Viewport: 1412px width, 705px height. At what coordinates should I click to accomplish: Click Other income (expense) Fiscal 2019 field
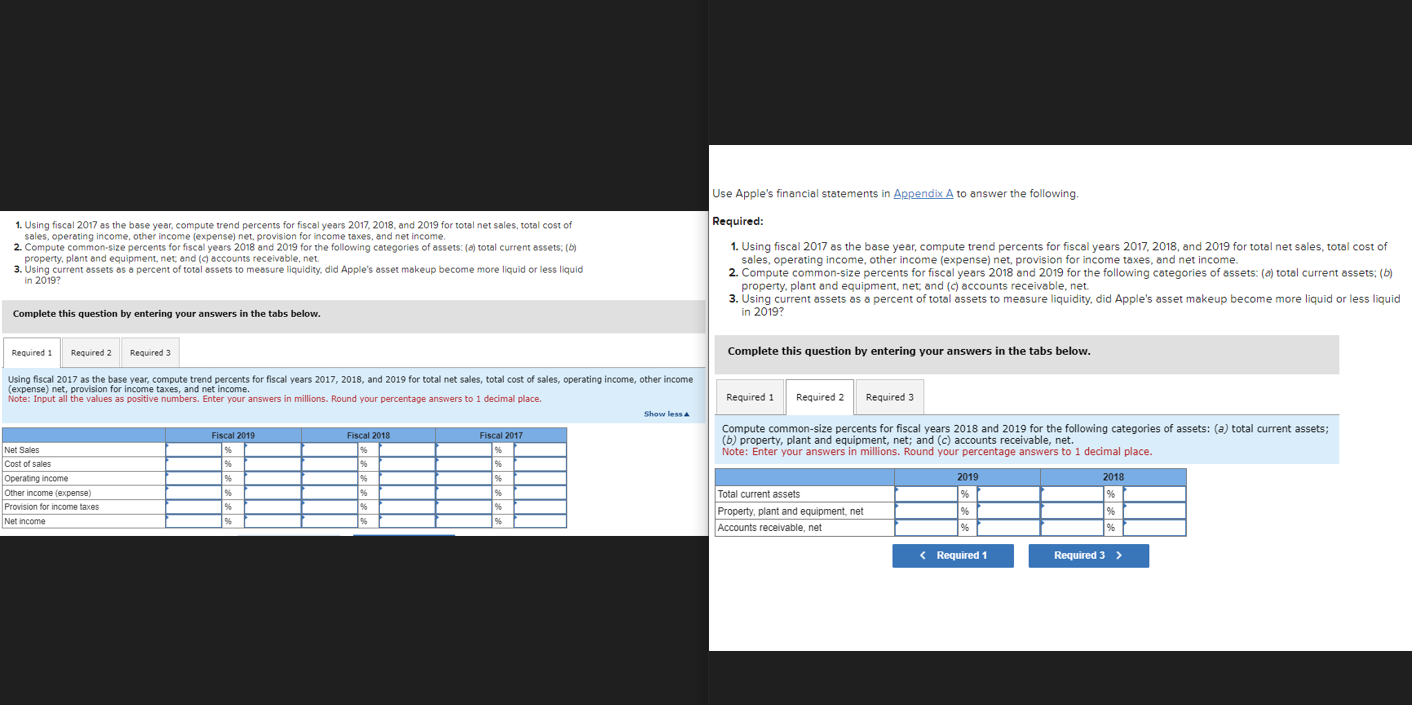click(x=195, y=491)
